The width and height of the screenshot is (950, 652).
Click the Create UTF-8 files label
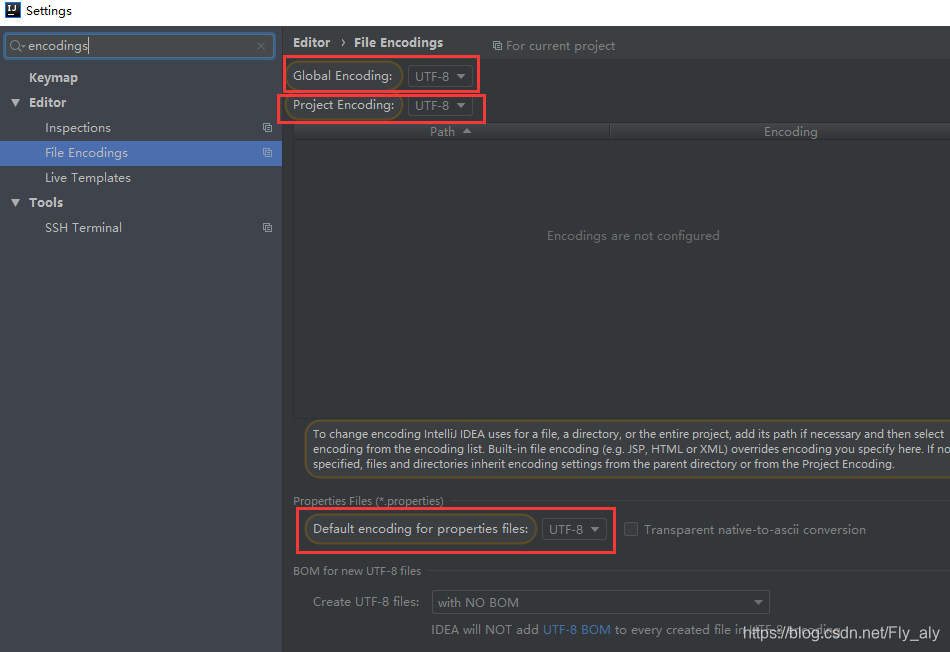366,602
